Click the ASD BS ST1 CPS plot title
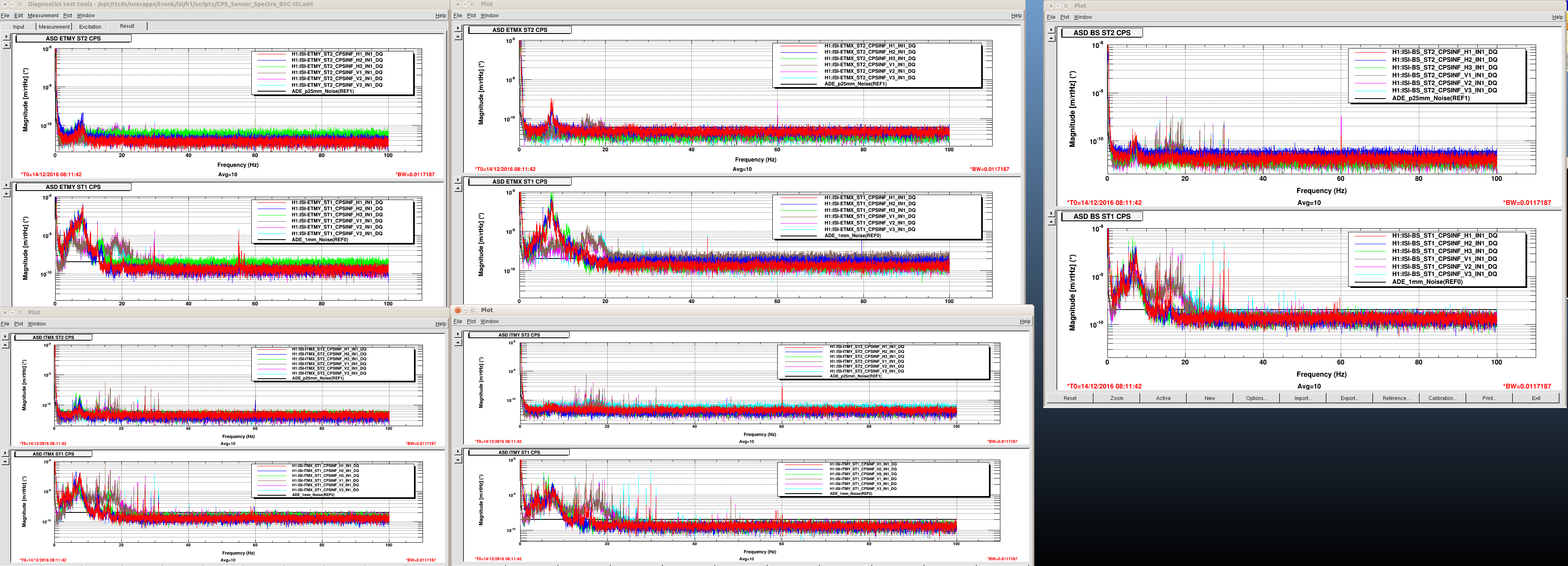The image size is (1568, 566). click(x=1102, y=216)
